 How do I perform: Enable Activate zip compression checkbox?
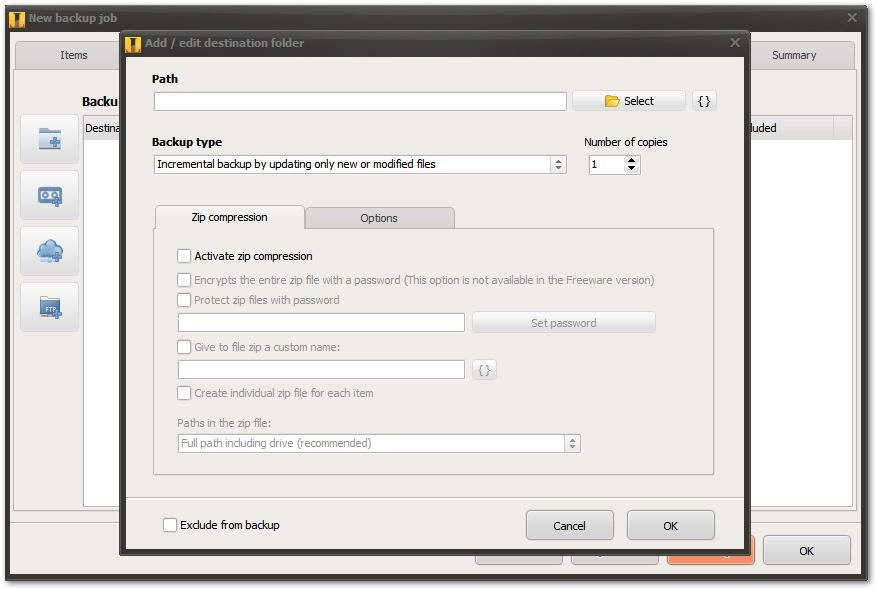click(184, 256)
